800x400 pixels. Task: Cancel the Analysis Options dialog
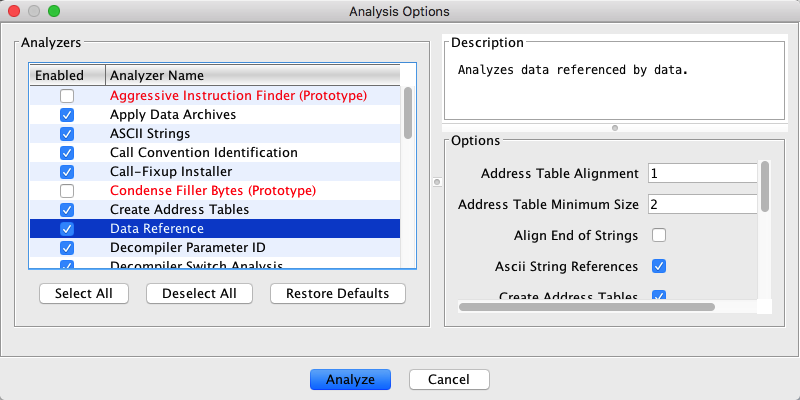click(449, 380)
